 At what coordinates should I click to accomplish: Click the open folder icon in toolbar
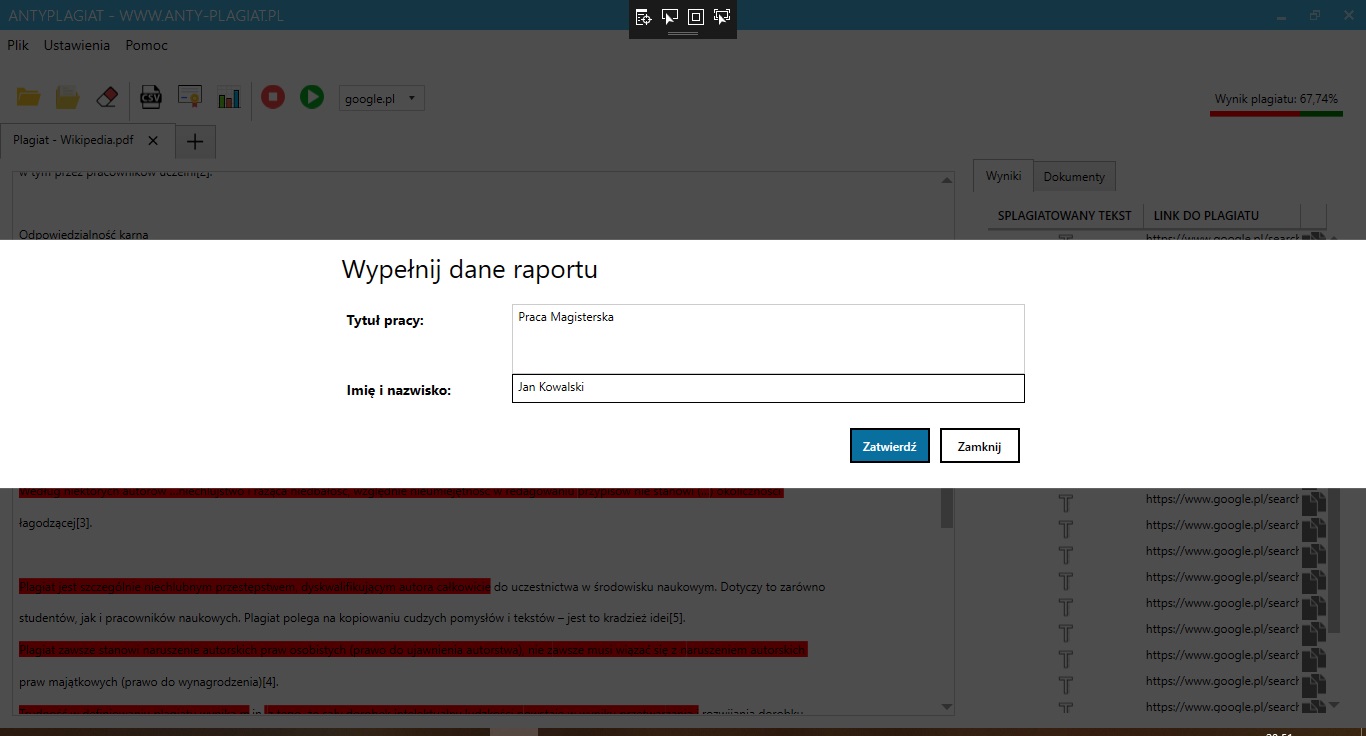tap(28, 97)
